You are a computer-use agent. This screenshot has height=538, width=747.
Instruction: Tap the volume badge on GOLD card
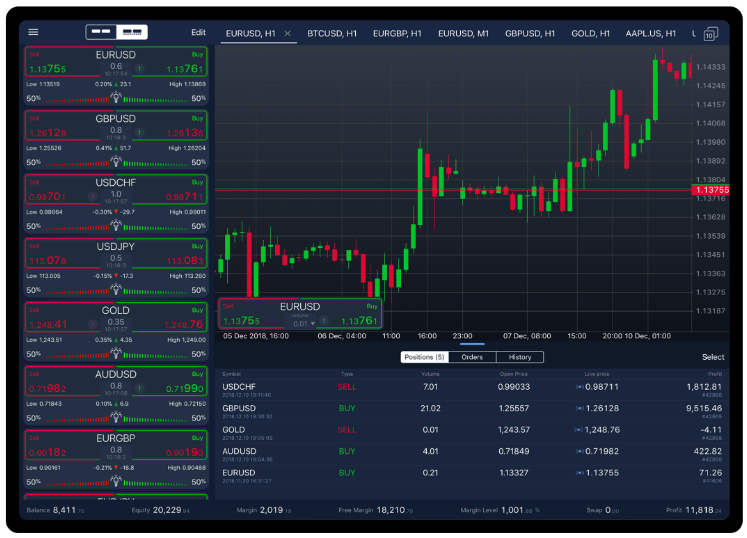[x=92, y=324]
